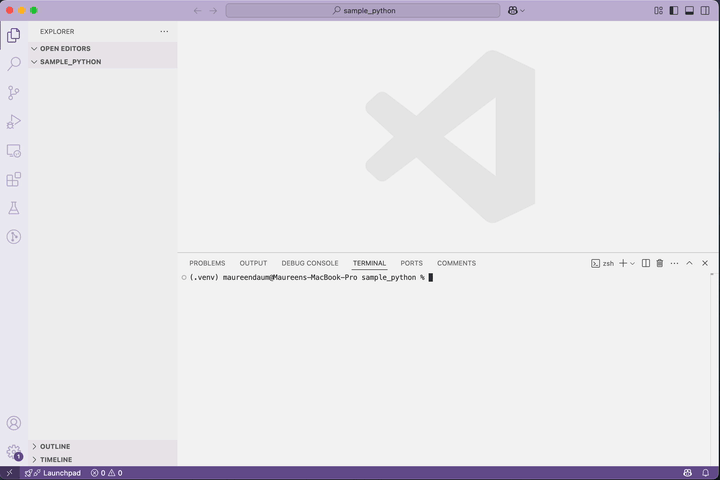
Task: Open the Copilot chat icon in title bar
Action: tap(512, 11)
